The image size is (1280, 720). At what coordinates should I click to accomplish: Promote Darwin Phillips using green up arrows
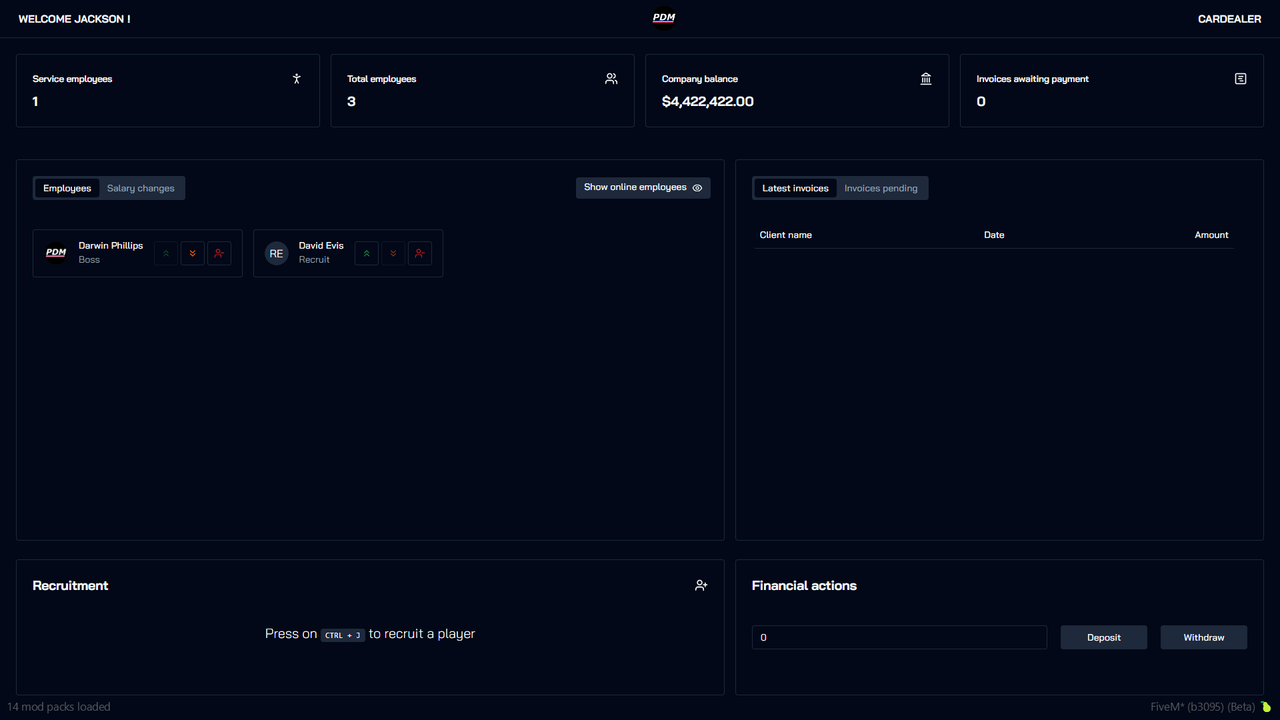click(x=165, y=253)
